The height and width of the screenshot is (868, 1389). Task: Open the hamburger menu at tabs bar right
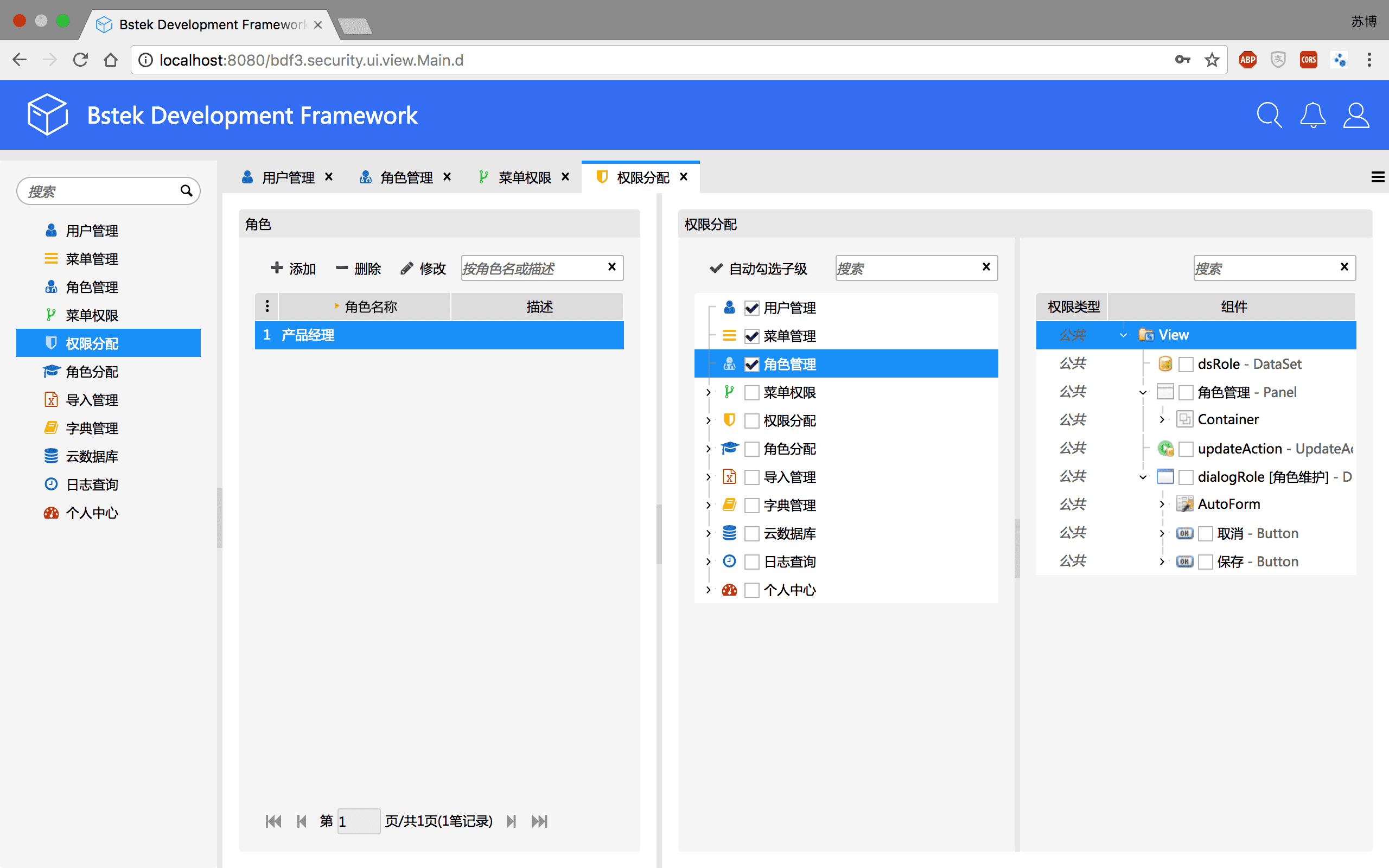(1377, 177)
